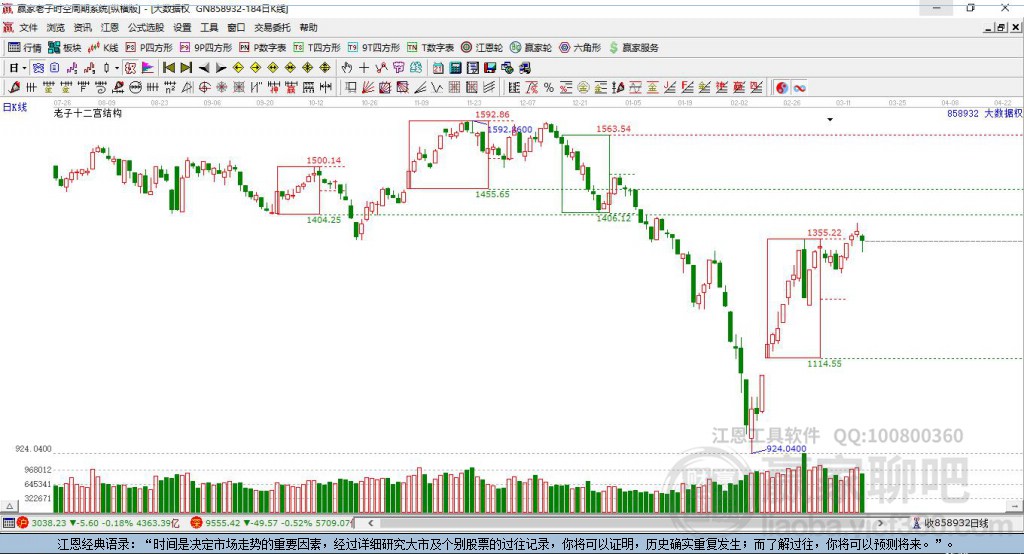Click the spiral tool icon
1024x554 pixels.
[100, 88]
